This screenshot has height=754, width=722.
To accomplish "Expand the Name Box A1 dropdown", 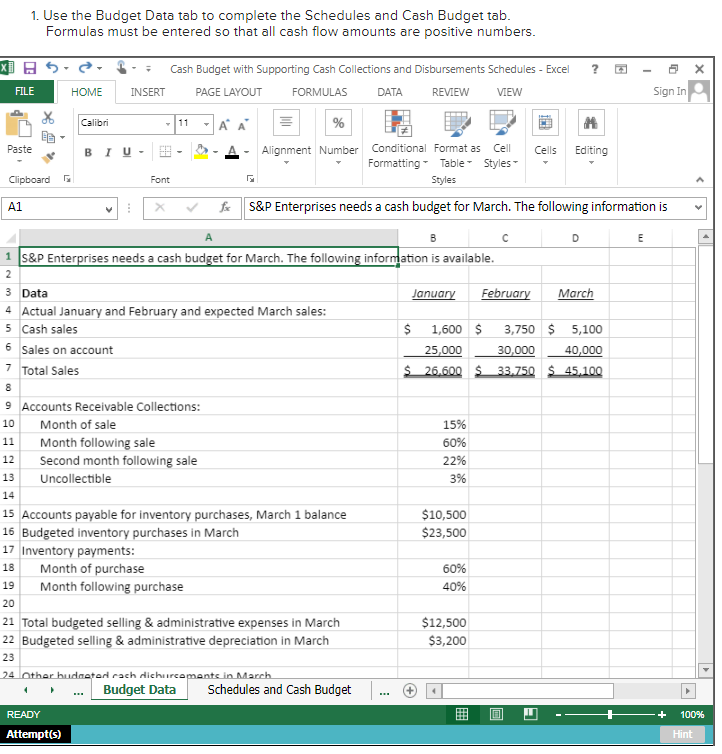I will click(x=109, y=209).
